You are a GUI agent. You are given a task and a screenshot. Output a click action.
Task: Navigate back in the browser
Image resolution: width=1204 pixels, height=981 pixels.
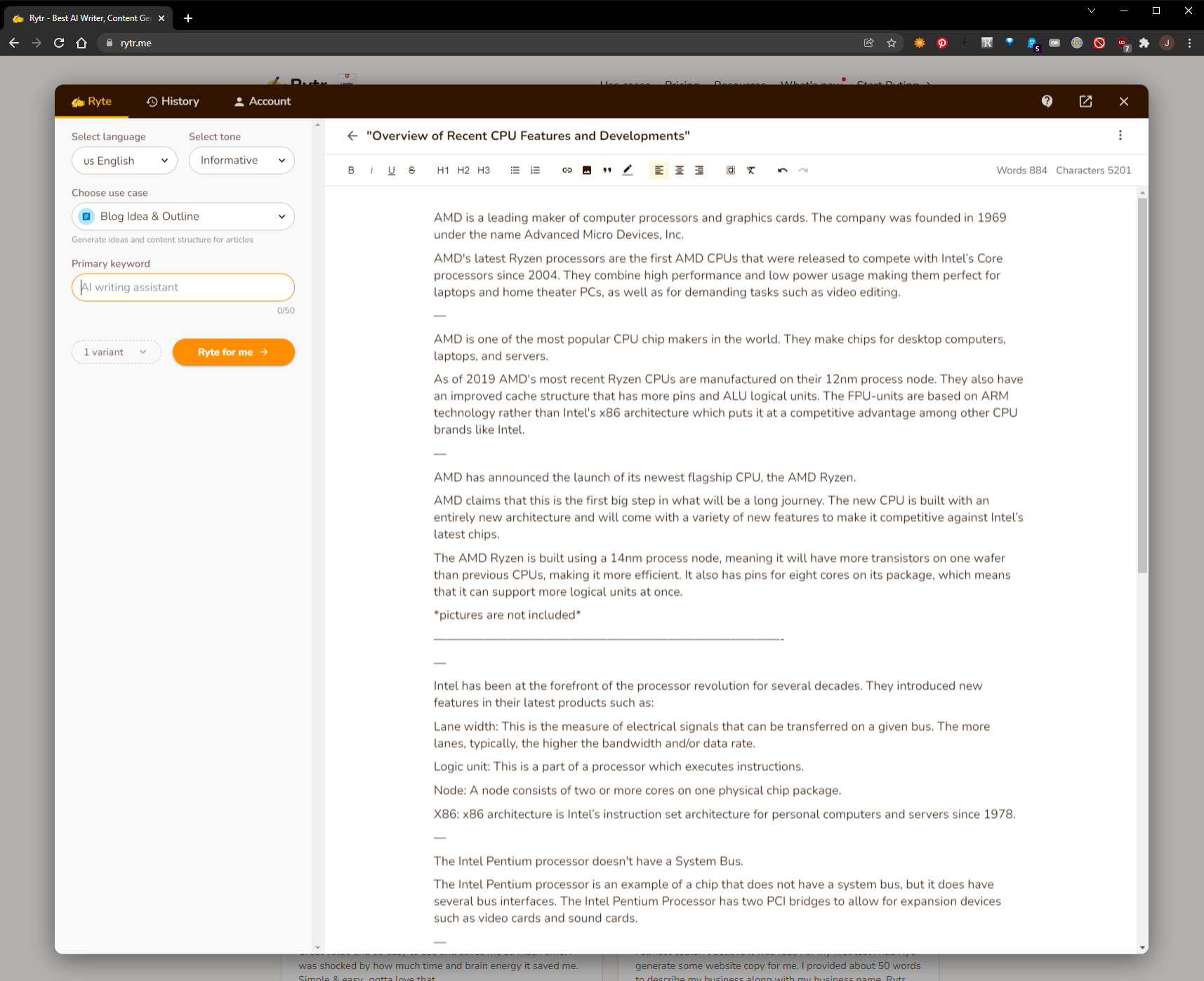[14, 43]
